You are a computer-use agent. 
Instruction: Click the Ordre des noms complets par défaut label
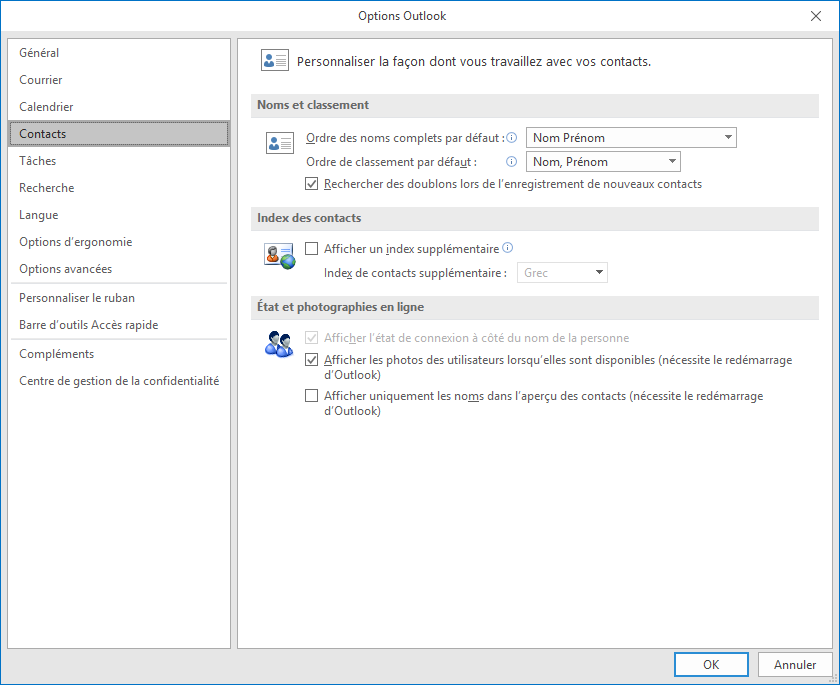405,138
